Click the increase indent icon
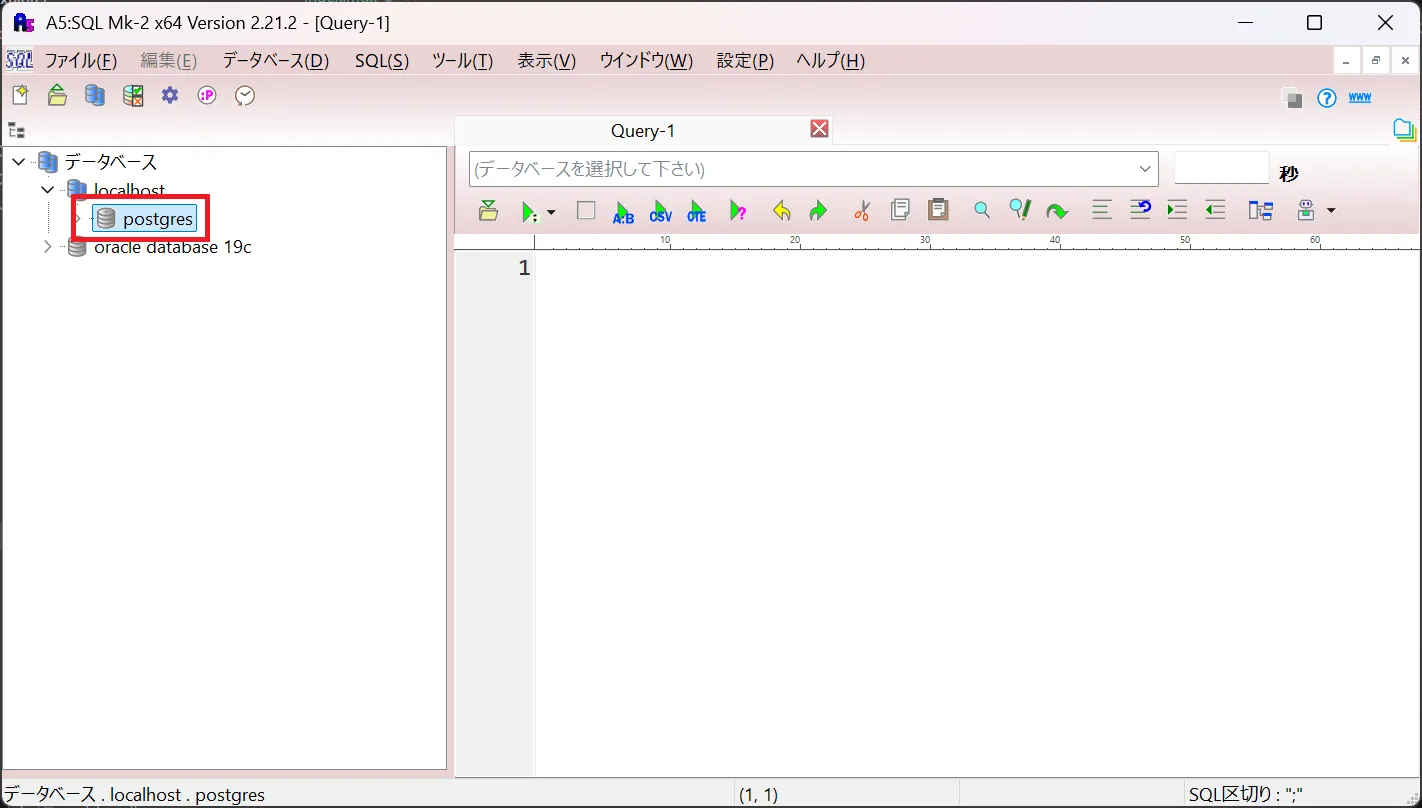The width and height of the screenshot is (1422, 808). tap(1177, 210)
